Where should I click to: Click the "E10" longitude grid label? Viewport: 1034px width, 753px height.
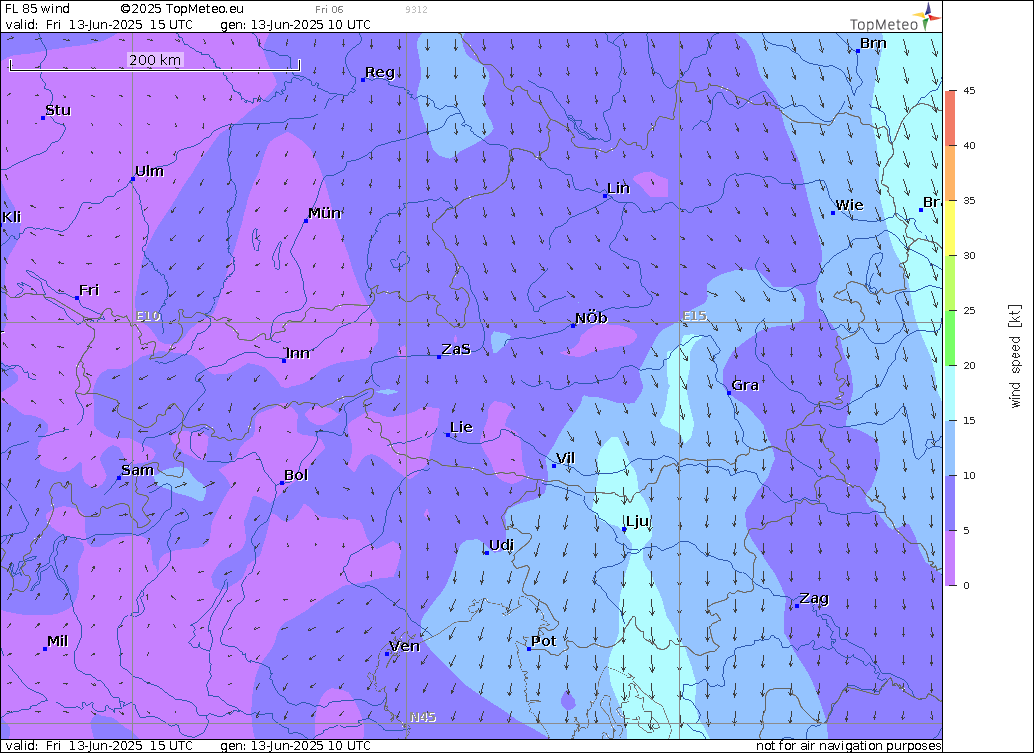(148, 316)
